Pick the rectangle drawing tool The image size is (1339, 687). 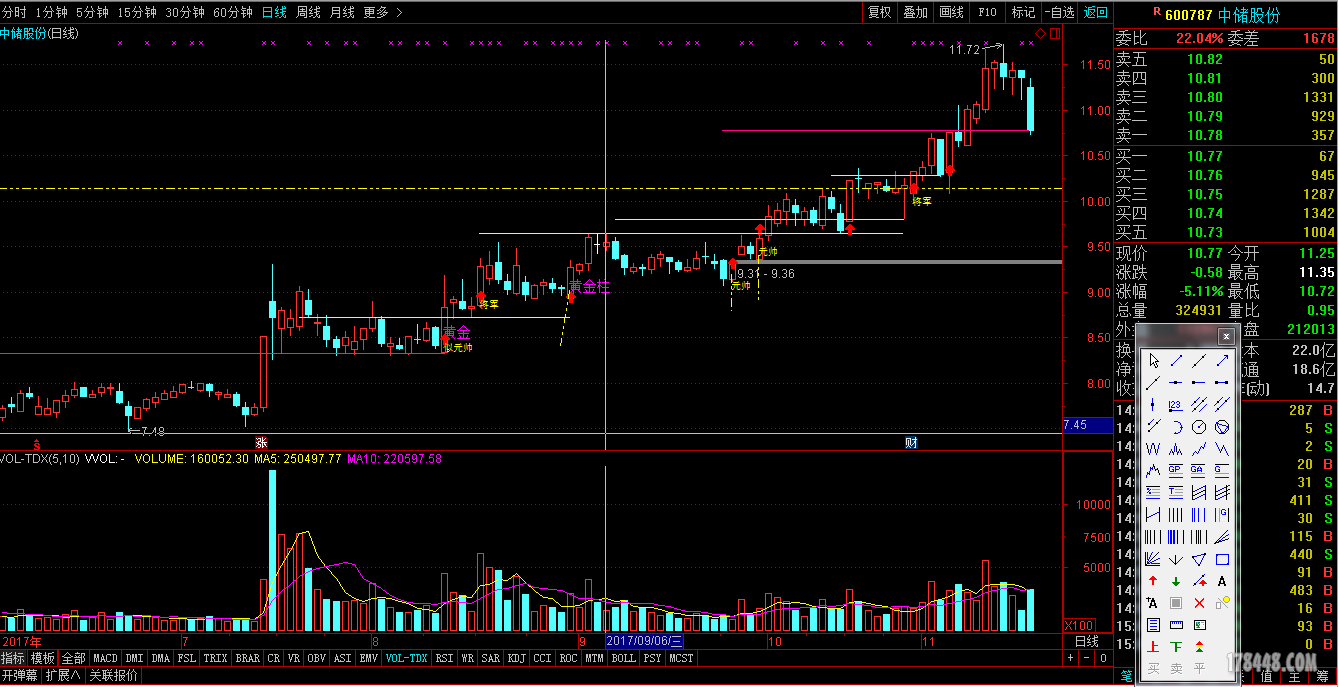tap(1222, 559)
